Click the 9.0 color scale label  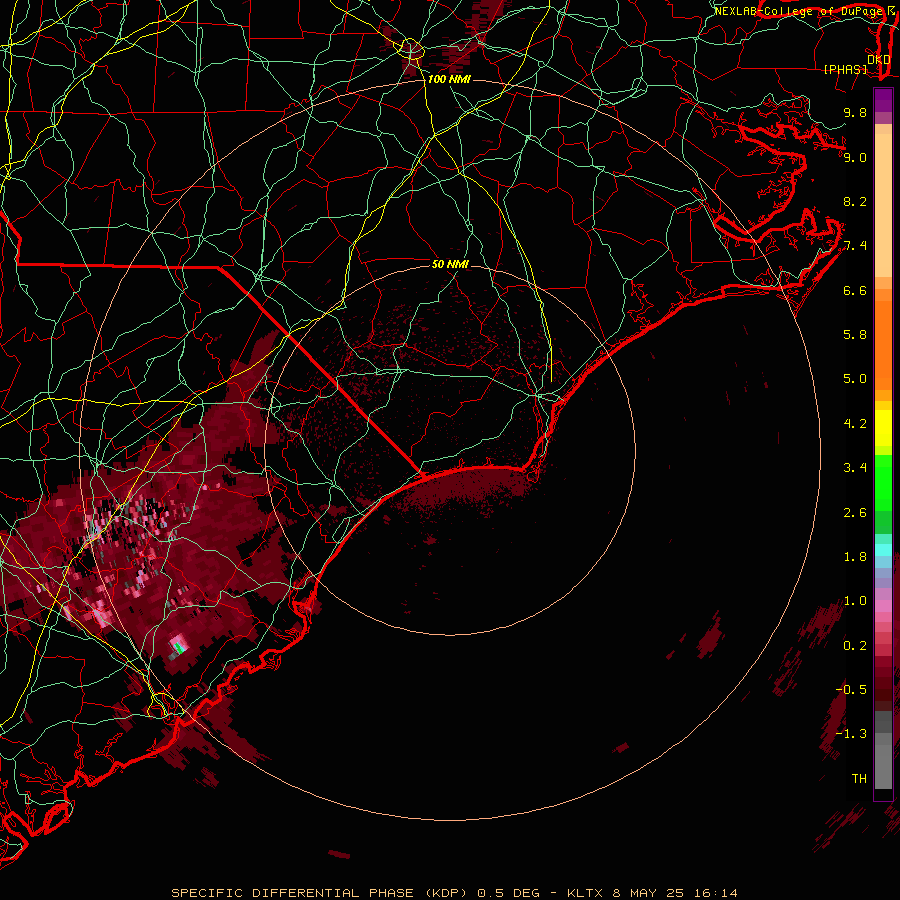click(855, 157)
